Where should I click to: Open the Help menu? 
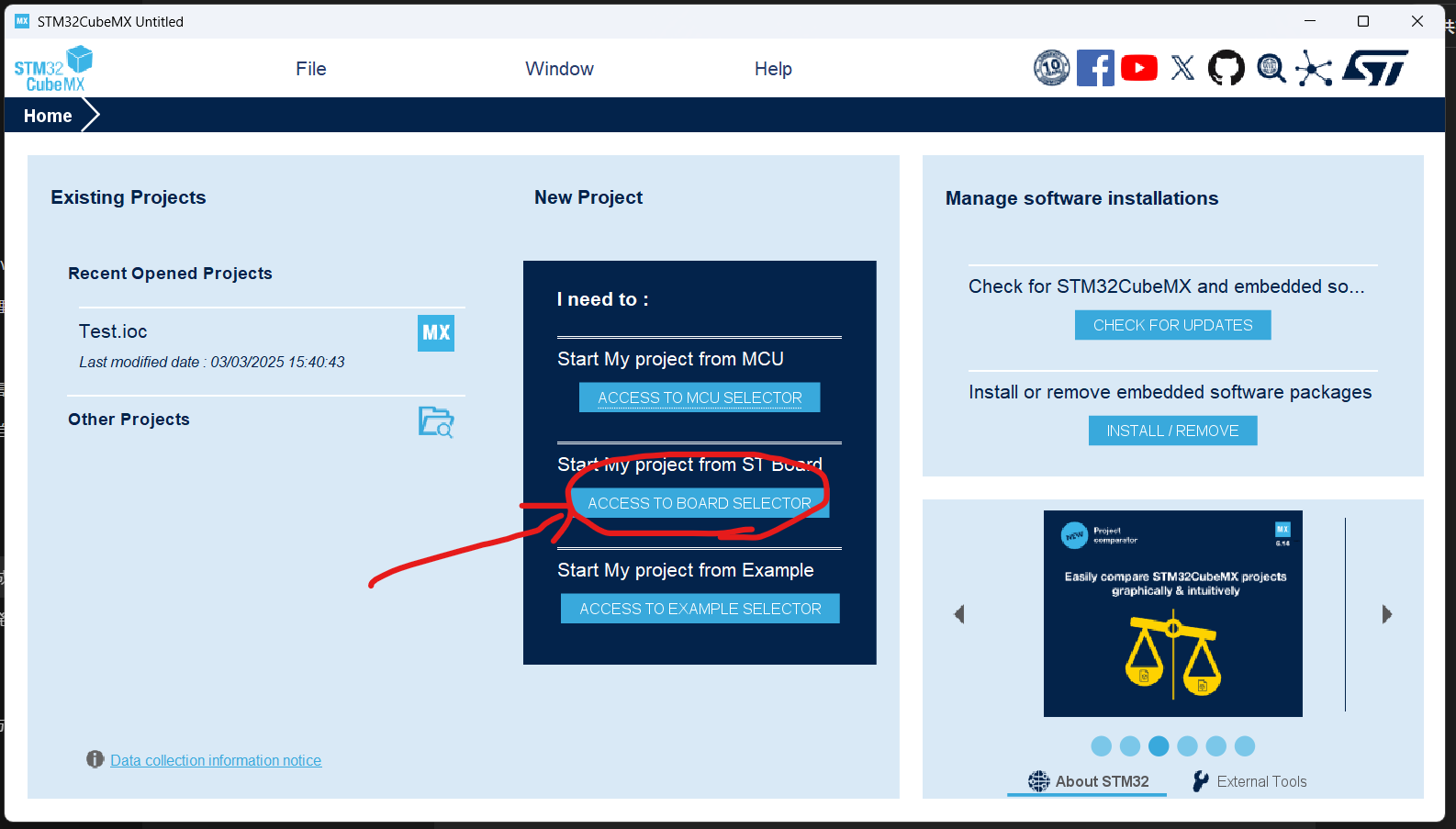coord(773,69)
